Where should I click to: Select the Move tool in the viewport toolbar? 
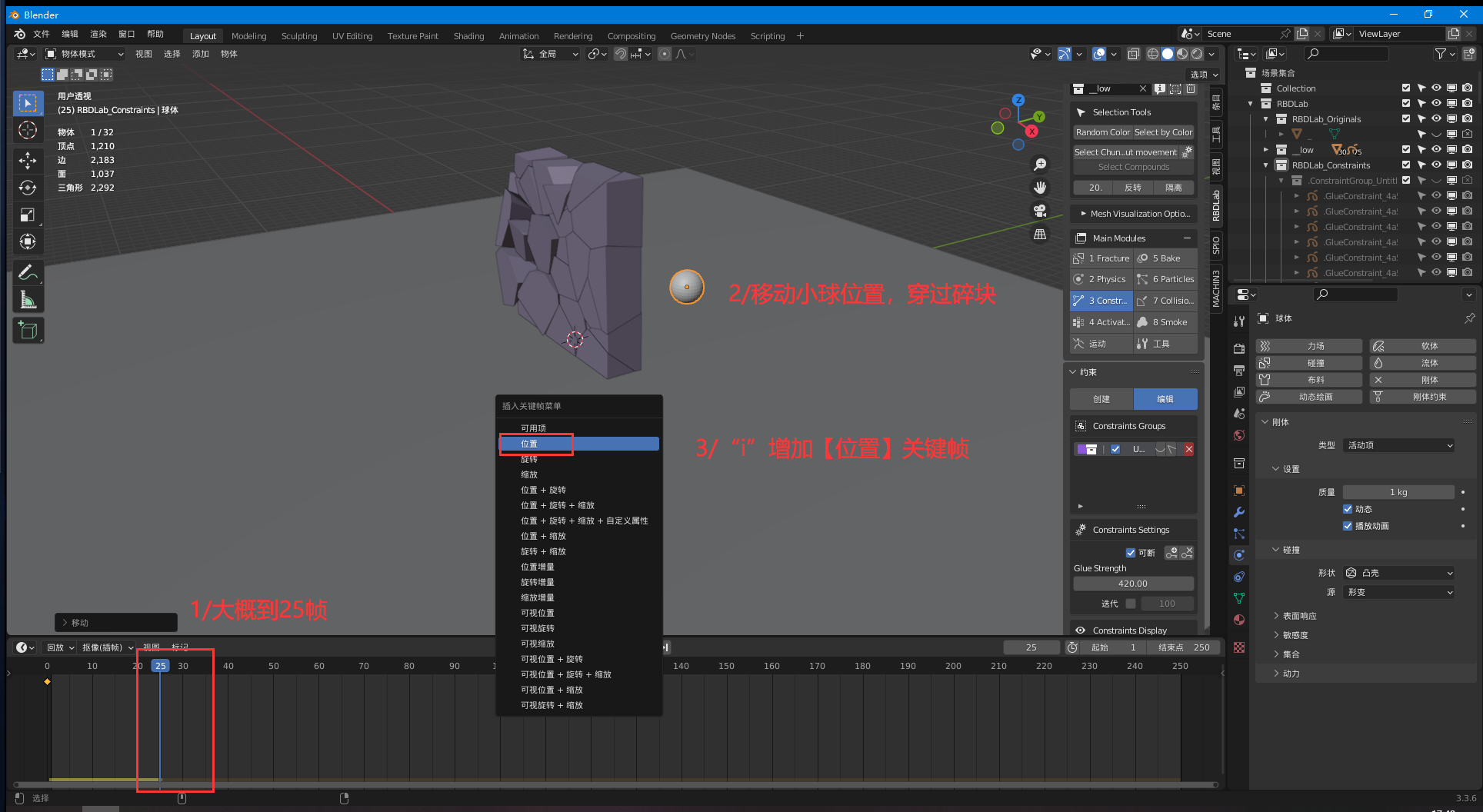click(28, 160)
